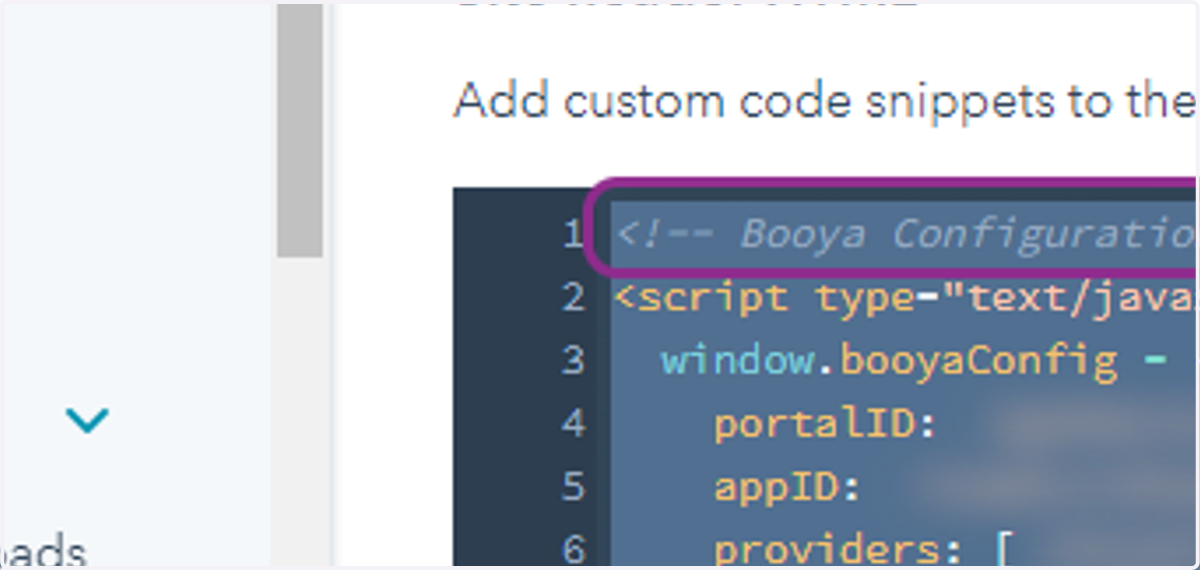Screen dimensions: 1200x570
Task: Click the 'Add custom code snippets' description text
Action: pyautogui.click(x=825, y=101)
